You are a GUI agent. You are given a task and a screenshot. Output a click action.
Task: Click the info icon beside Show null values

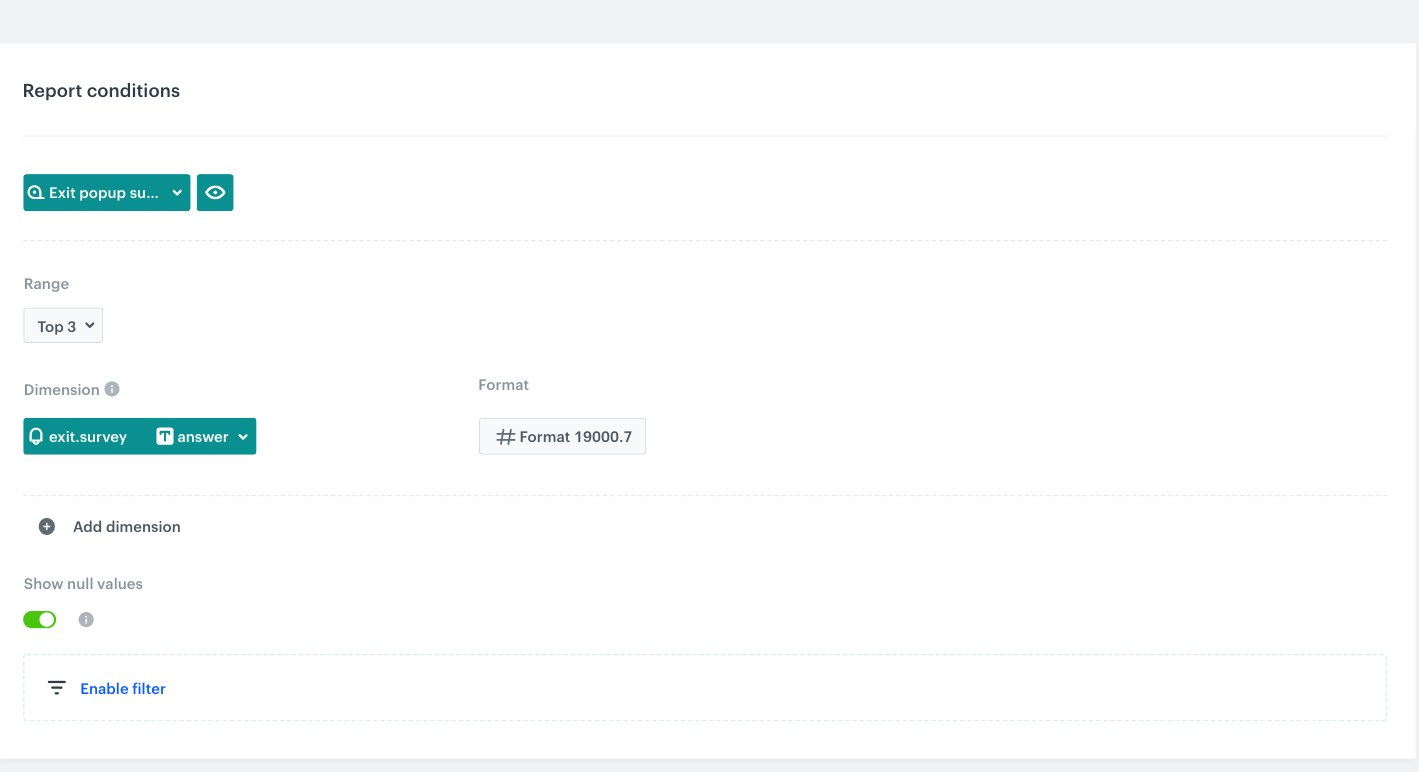(86, 619)
